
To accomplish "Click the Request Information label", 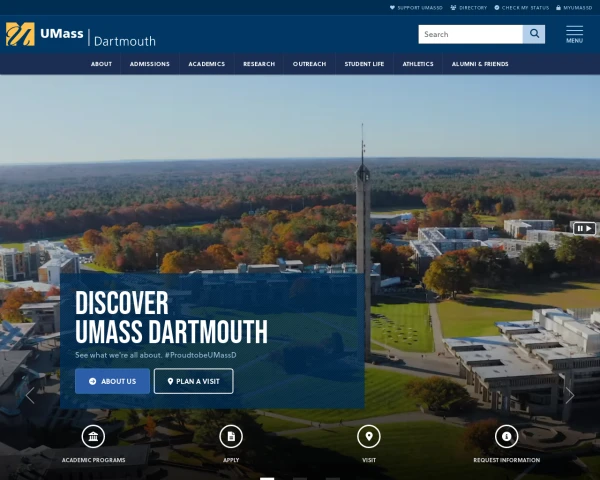I will point(507,460).
